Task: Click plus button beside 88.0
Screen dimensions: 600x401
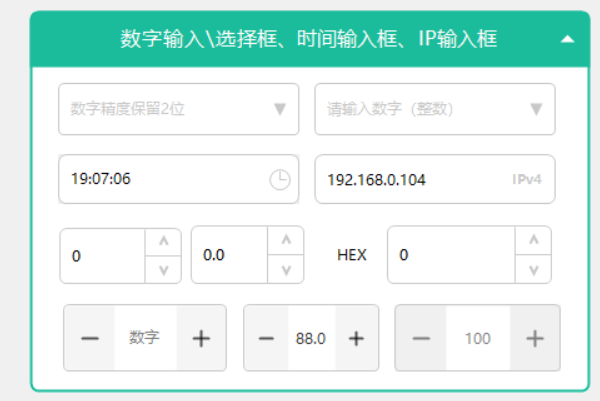Action: [357, 338]
